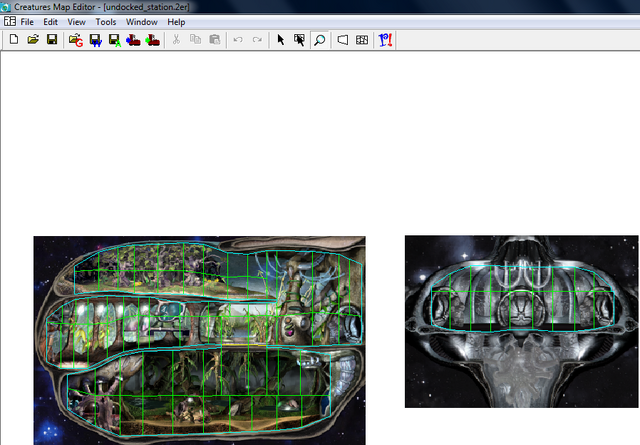Image resolution: width=640 pixels, height=445 pixels.
Task: Click the folder icon with red G
Action: [x=76, y=40]
